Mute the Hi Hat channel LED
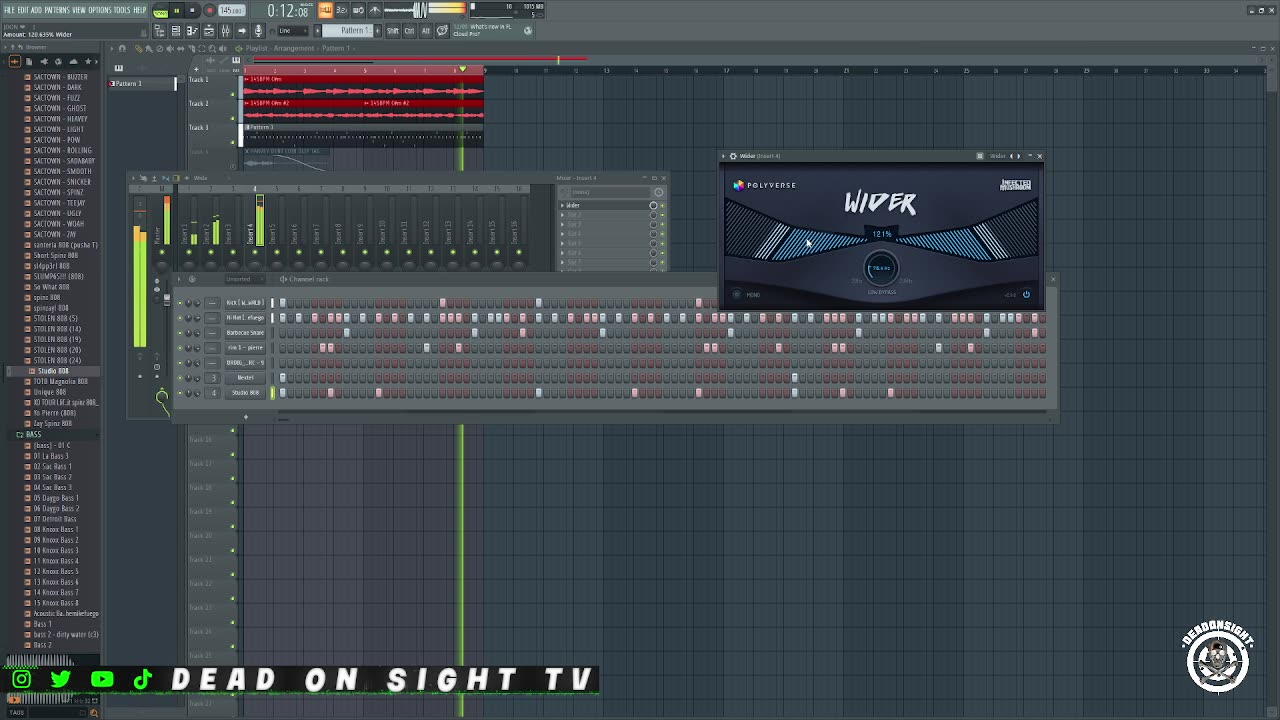 (x=180, y=318)
